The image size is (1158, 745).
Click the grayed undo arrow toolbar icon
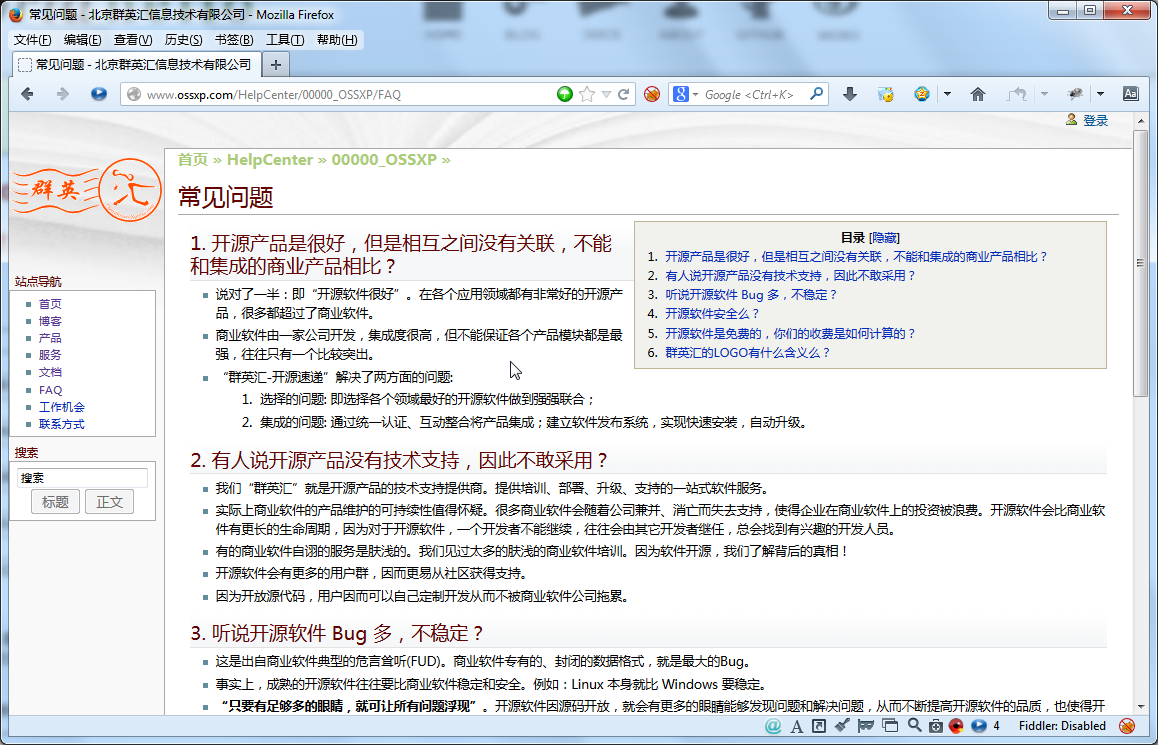(x=1017, y=94)
